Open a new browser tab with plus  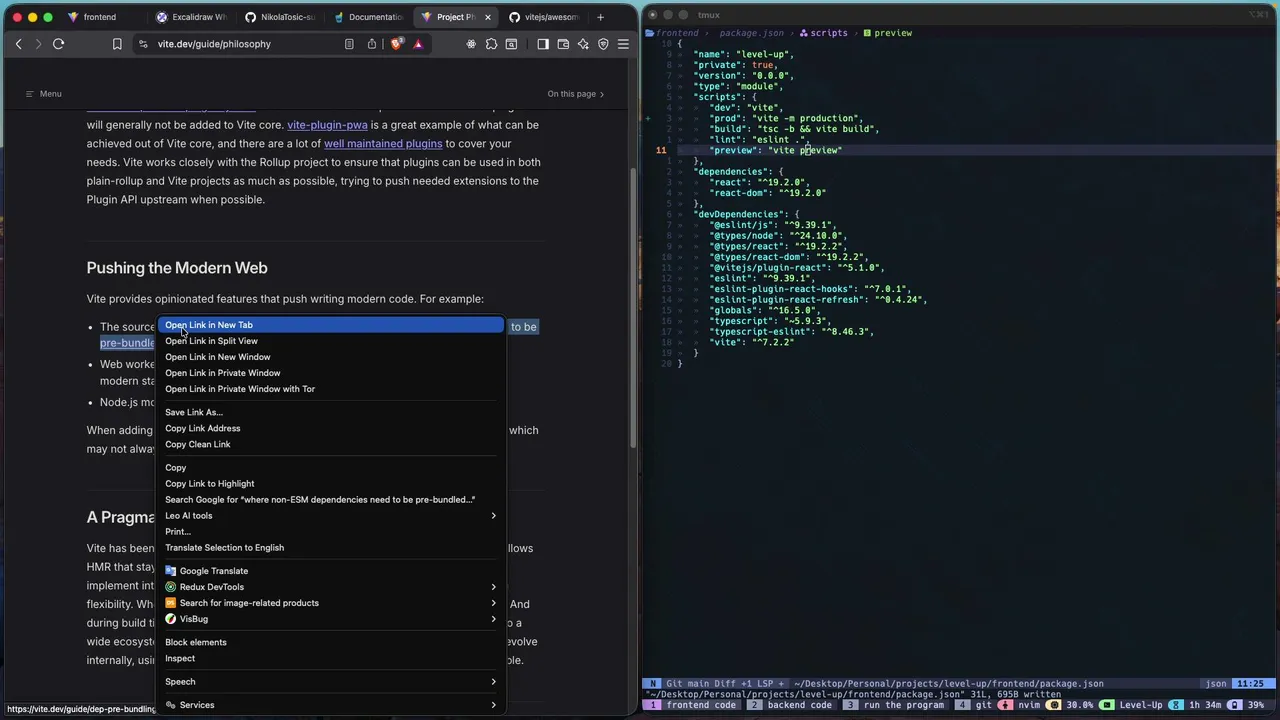pos(600,17)
